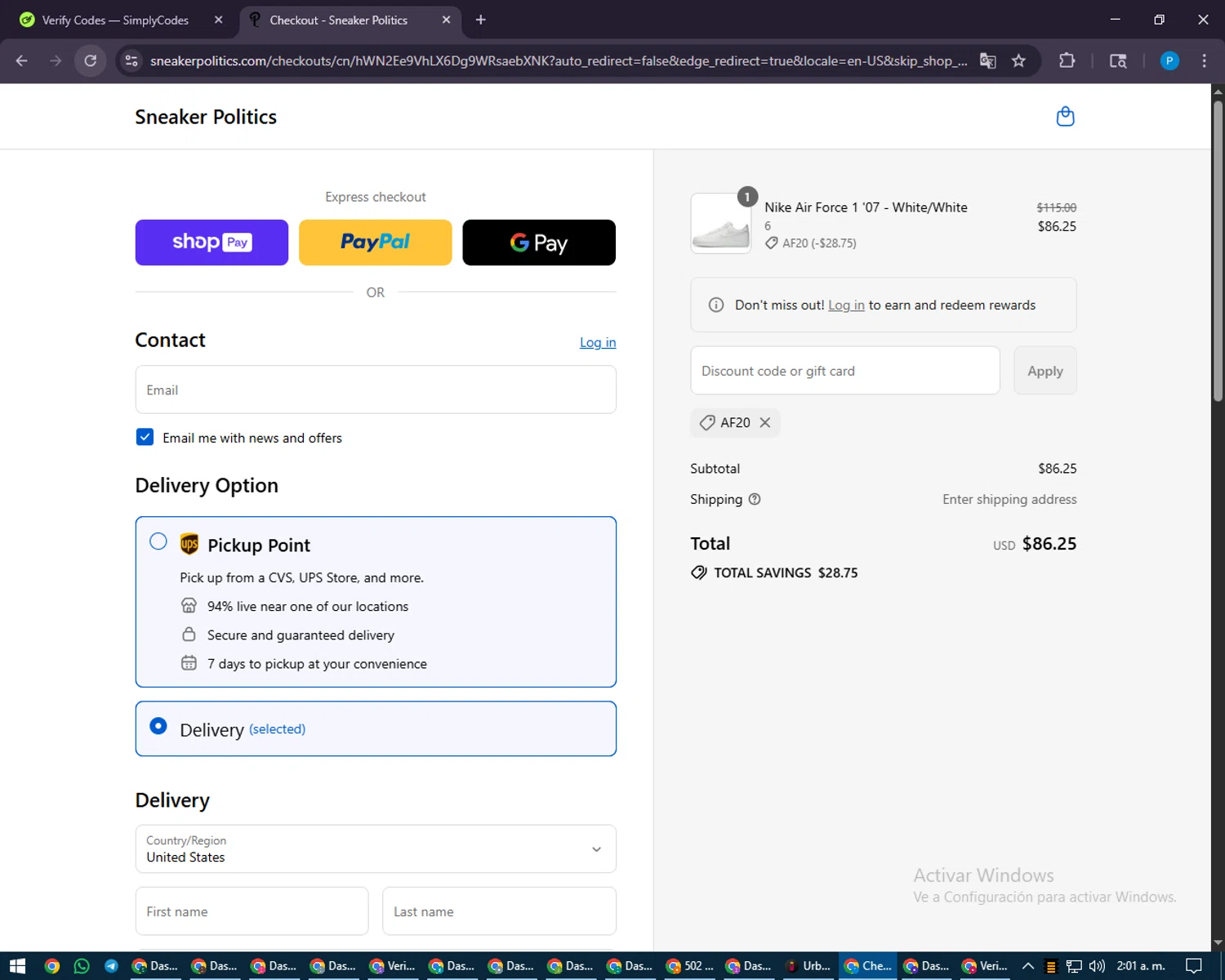
Task: Open the Windows notification center
Action: [x=1193, y=966]
